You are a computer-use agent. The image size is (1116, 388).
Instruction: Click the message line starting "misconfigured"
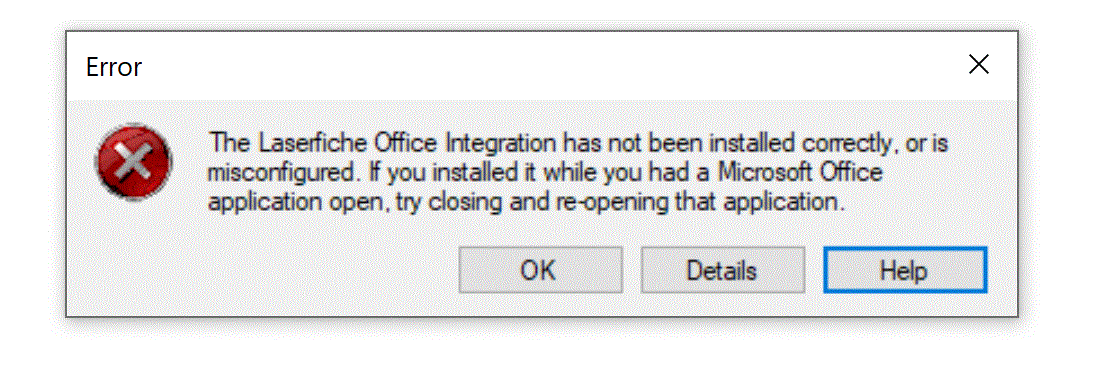pyautogui.click(x=545, y=173)
